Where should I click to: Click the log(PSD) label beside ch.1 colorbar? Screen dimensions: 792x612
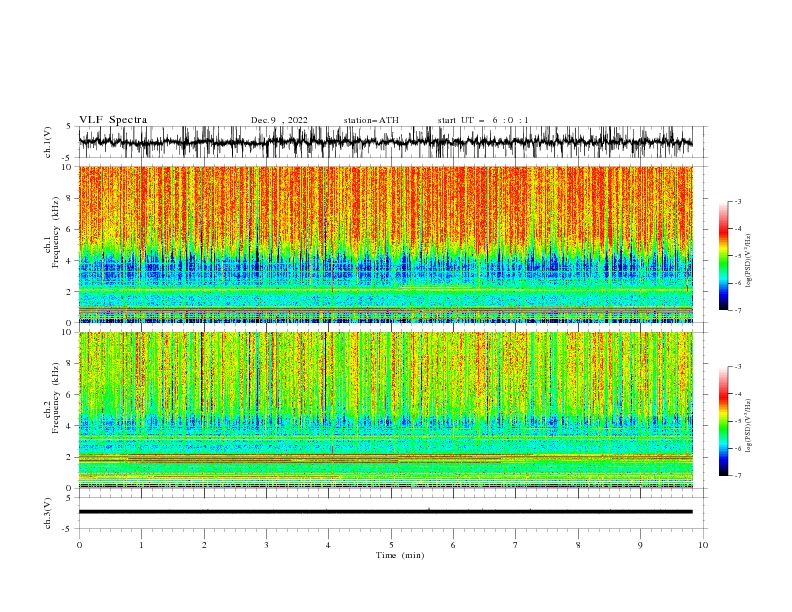click(748, 261)
